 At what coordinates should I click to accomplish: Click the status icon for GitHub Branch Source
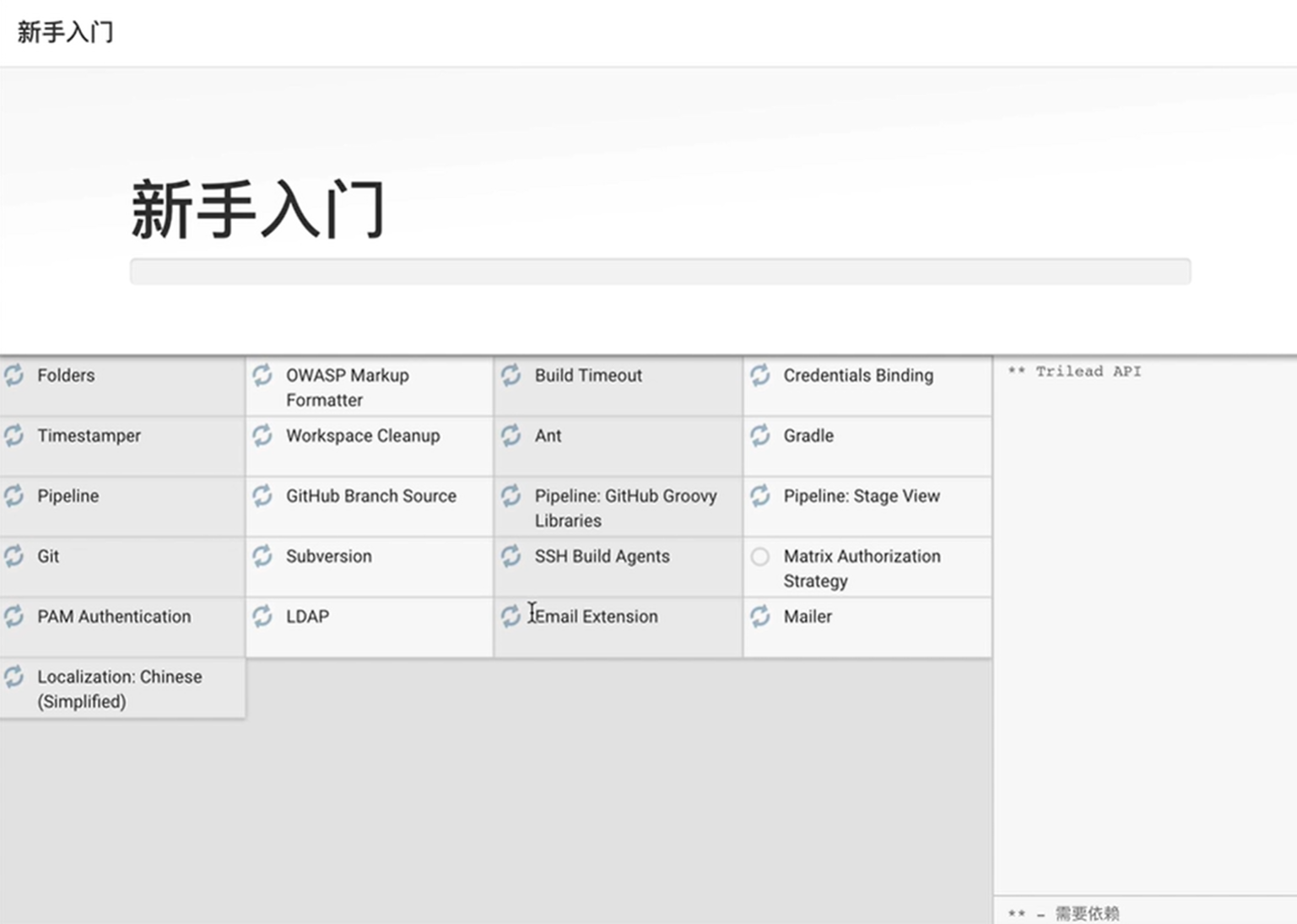point(262,495)
